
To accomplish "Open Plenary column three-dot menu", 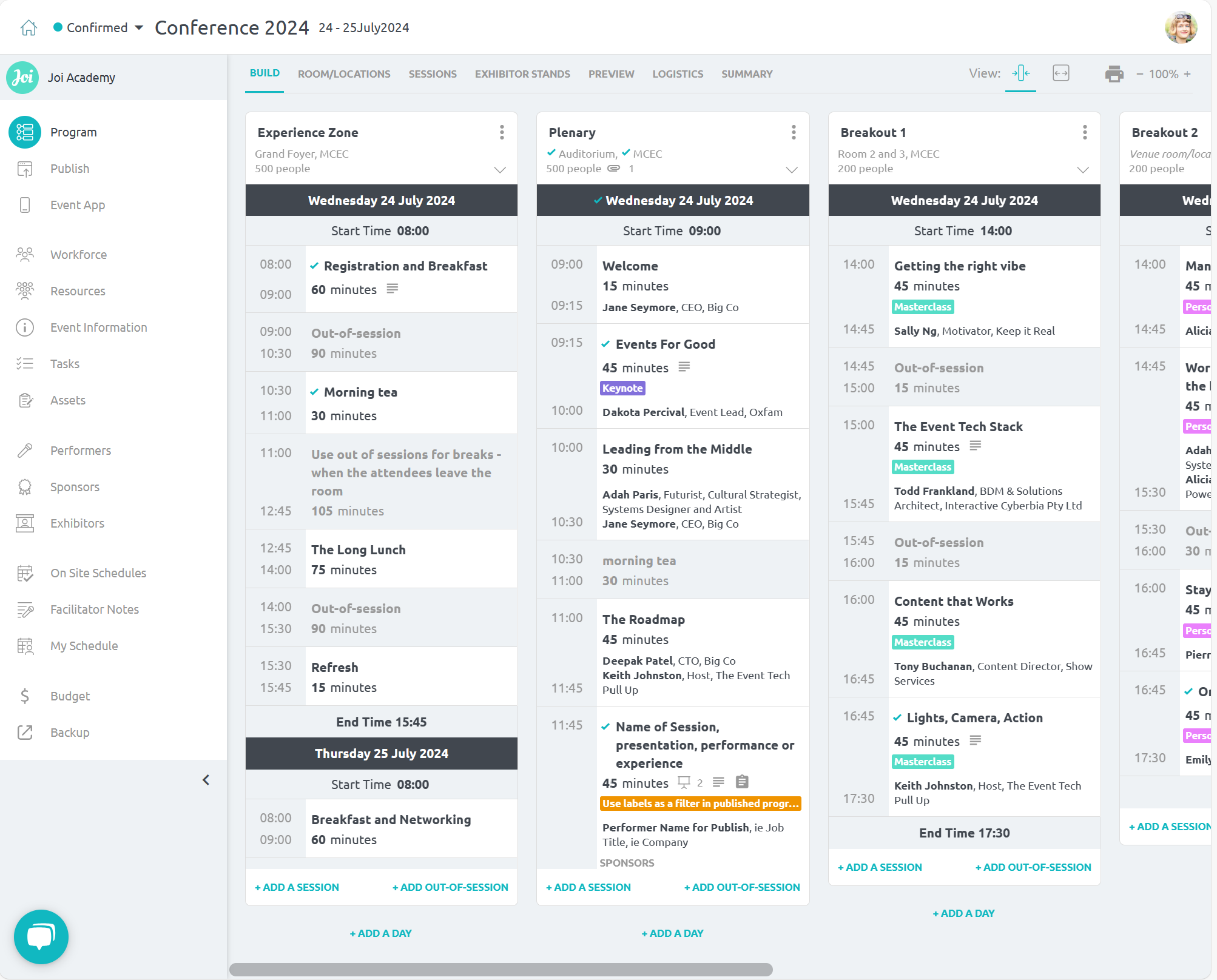I will (794, 132).
